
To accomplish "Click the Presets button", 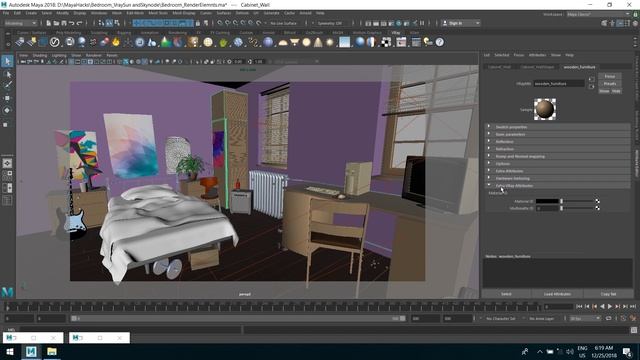I will 610,84.
